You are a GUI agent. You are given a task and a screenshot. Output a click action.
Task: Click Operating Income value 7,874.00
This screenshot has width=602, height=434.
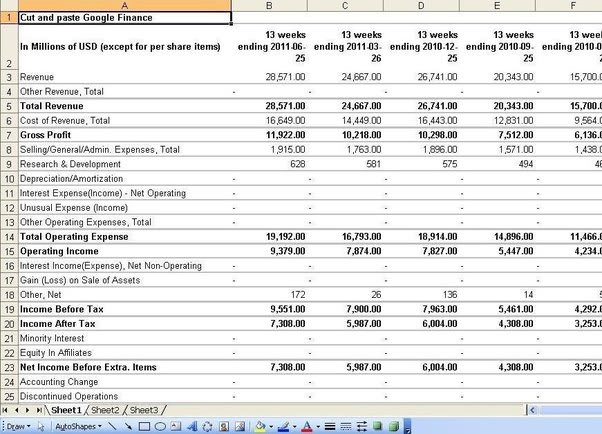tap(345, 251)
